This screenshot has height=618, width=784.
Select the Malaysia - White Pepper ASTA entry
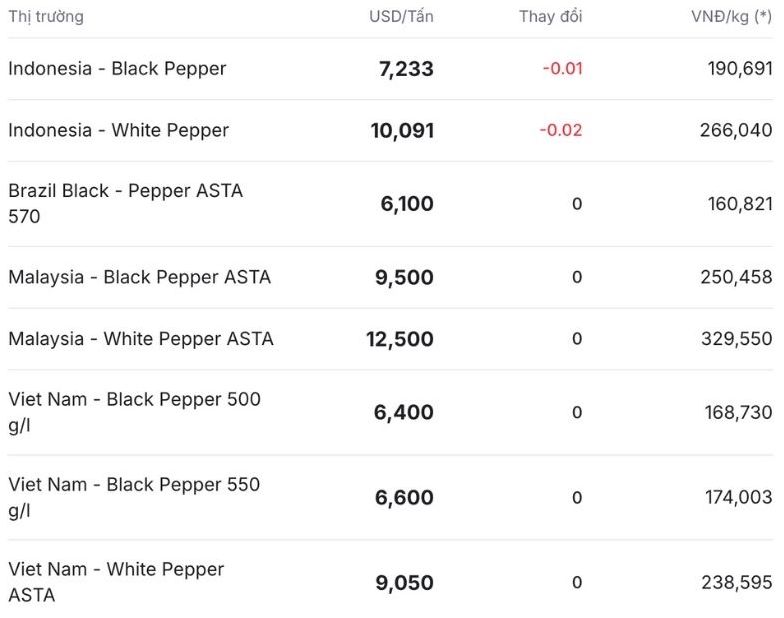(140, 339)
